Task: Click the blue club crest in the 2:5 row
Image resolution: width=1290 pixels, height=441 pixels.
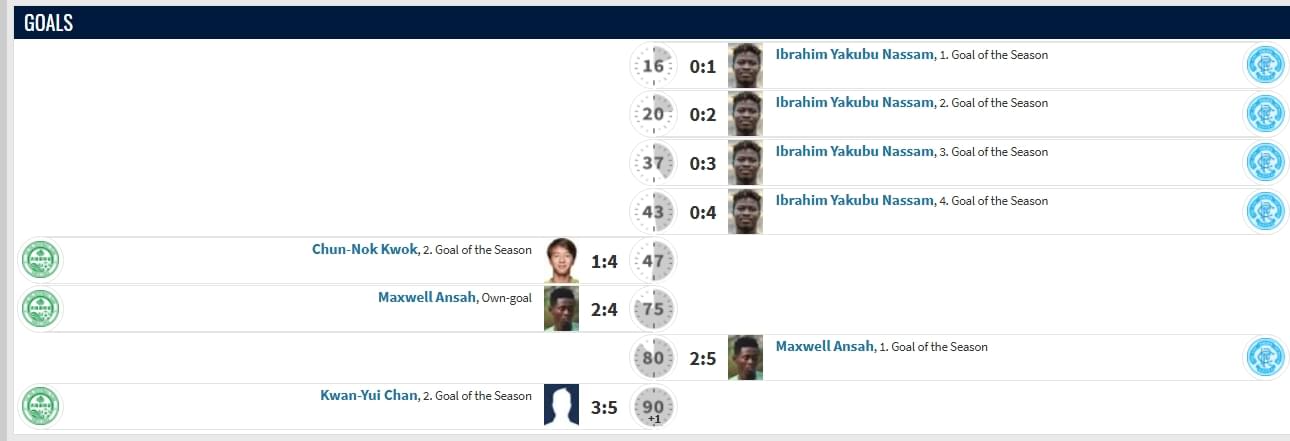Action: coord(1265,358)
